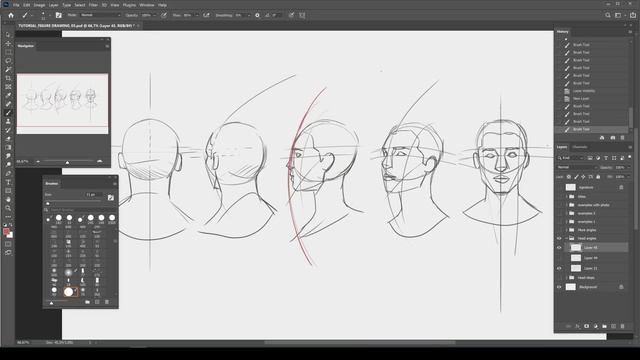Select the Move tool
Image resolution: width=640 pixels, height=360 pixels.
8,43
